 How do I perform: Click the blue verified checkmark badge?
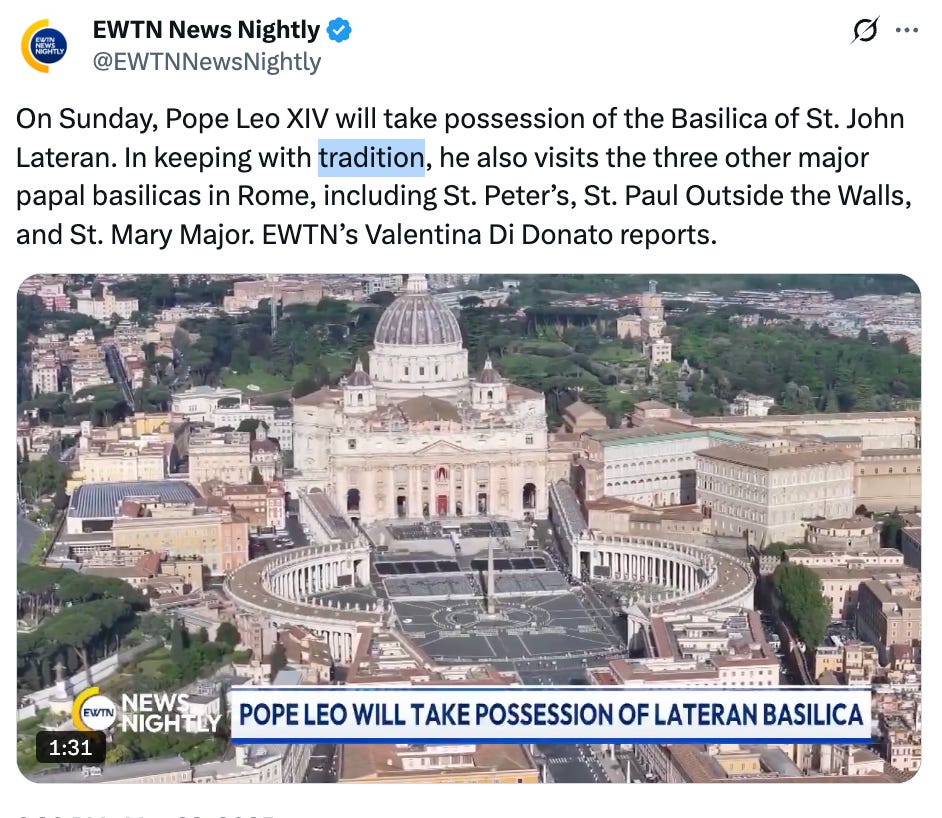339,30
